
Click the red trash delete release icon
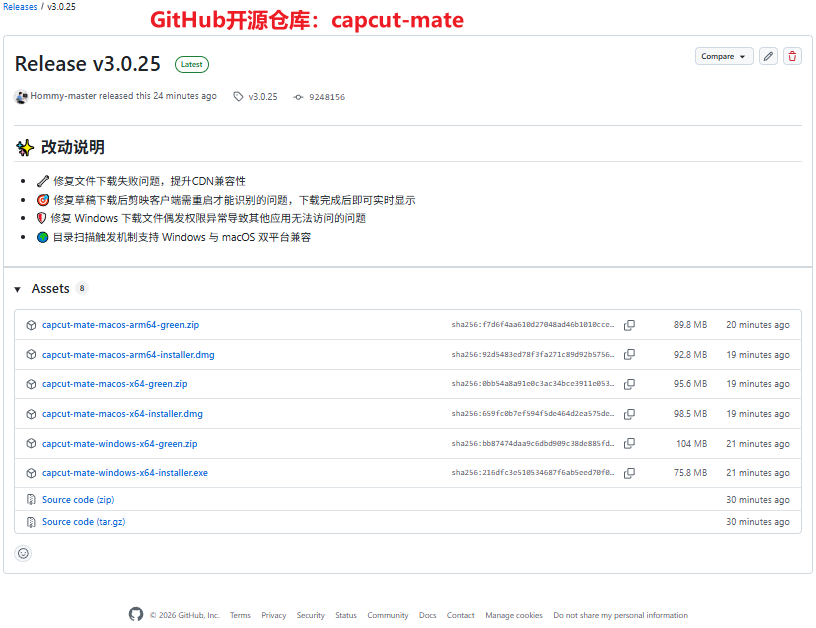click(x=792, y=56)
